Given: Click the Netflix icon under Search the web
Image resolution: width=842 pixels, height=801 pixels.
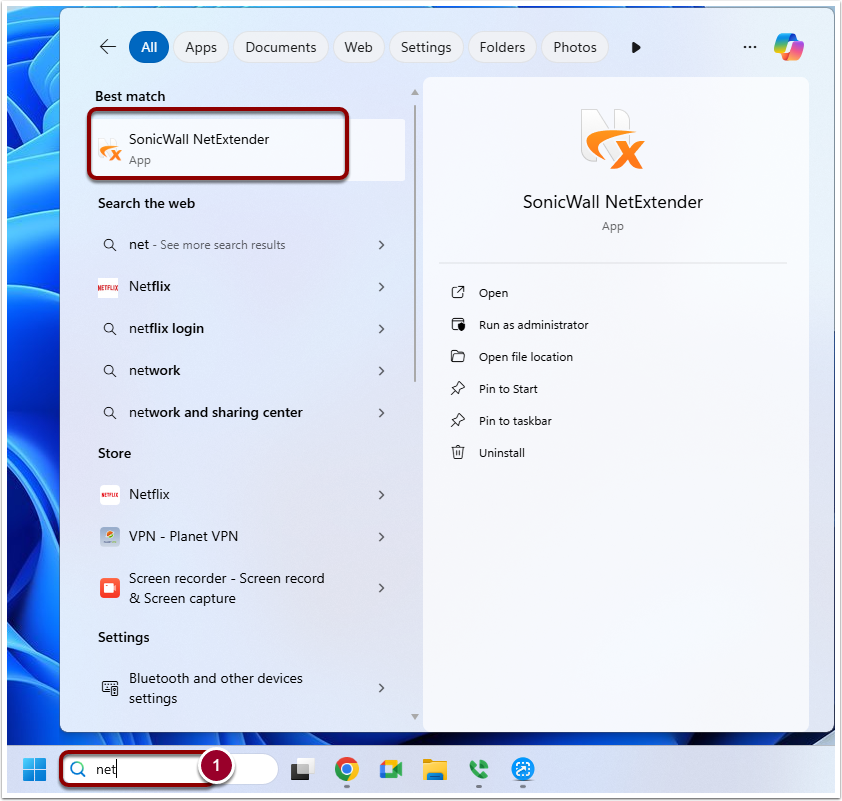Looking at the screenshot, I should (x=108, y=287).
